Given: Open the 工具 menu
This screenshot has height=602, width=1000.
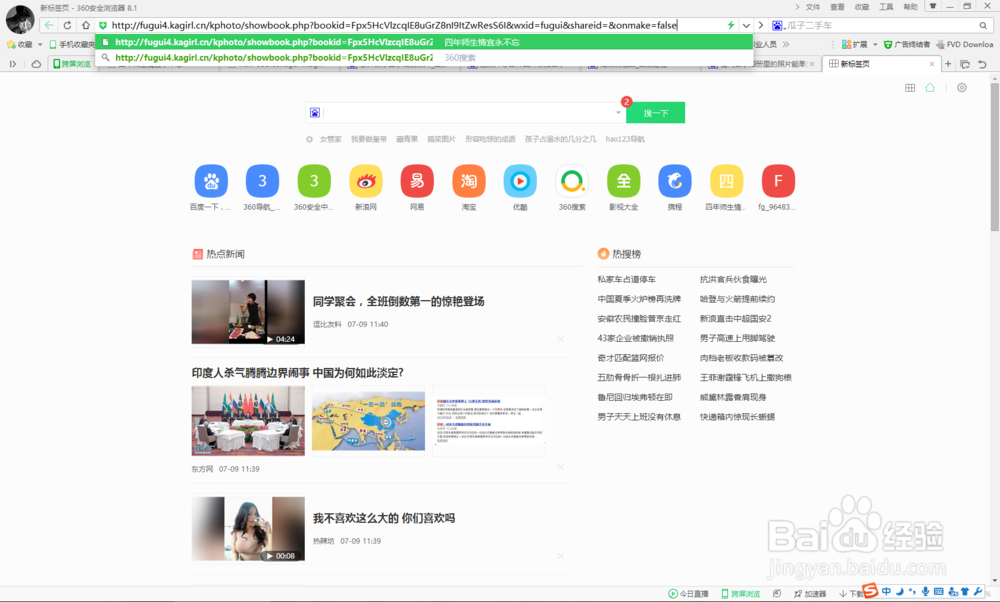Looking at the screenshot, I should tap(886, 7).
